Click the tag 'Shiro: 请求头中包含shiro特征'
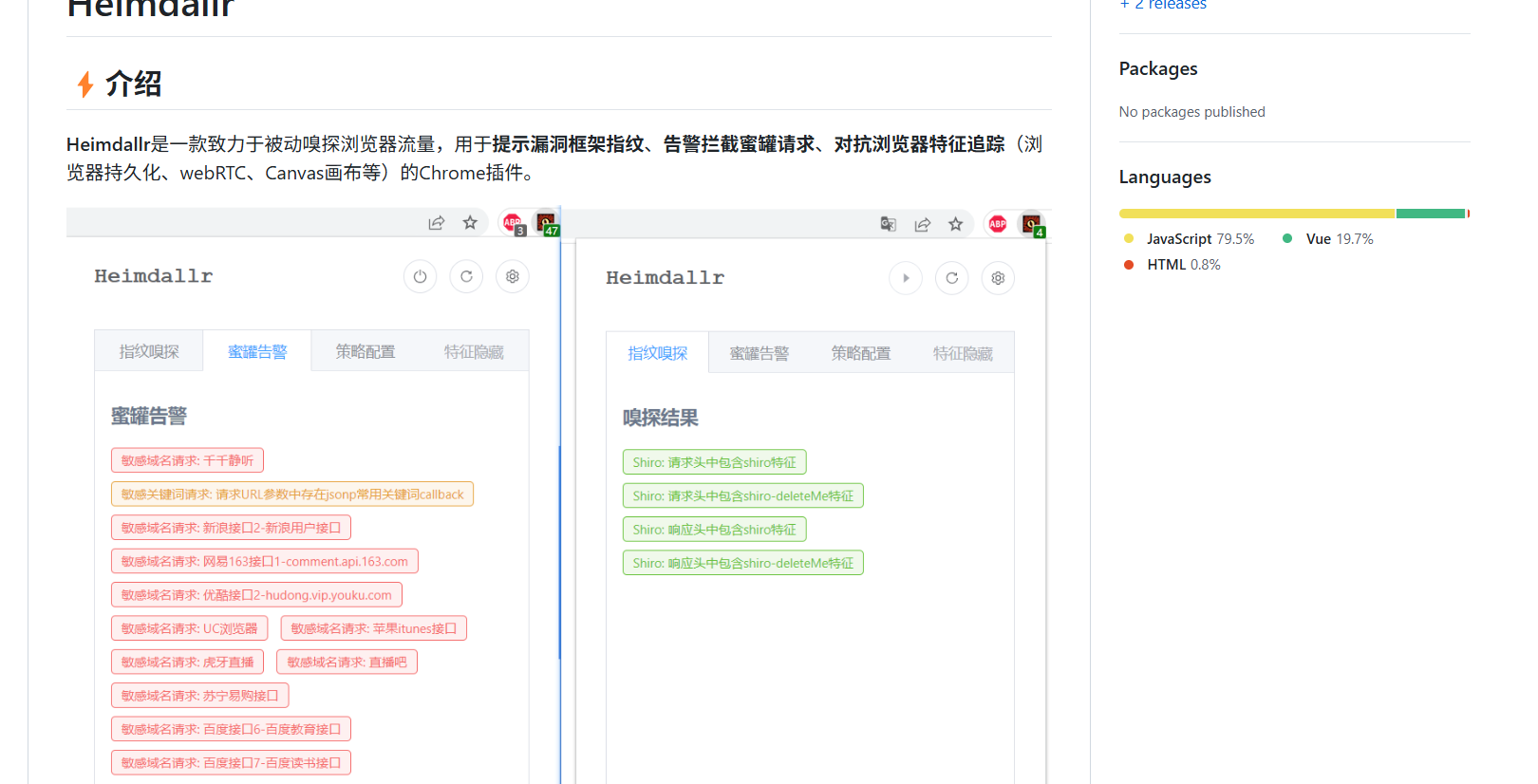The height and width of the screenshot is (784, 1538). click(x=715, y=462)
